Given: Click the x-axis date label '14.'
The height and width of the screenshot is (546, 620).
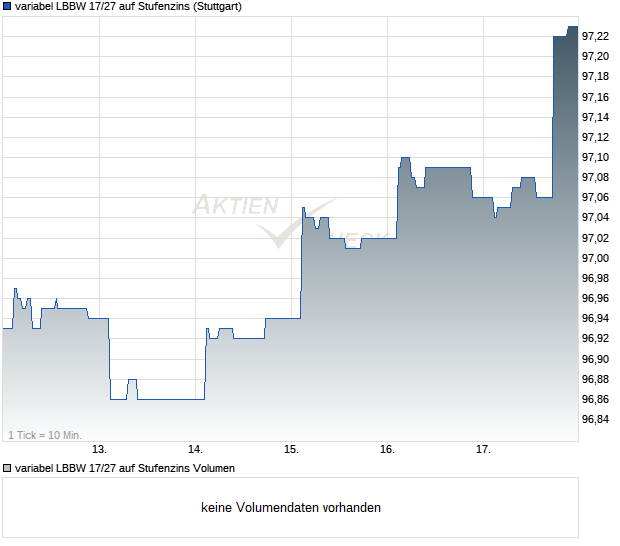Looking at the screenshot, I should click(195, 450).
